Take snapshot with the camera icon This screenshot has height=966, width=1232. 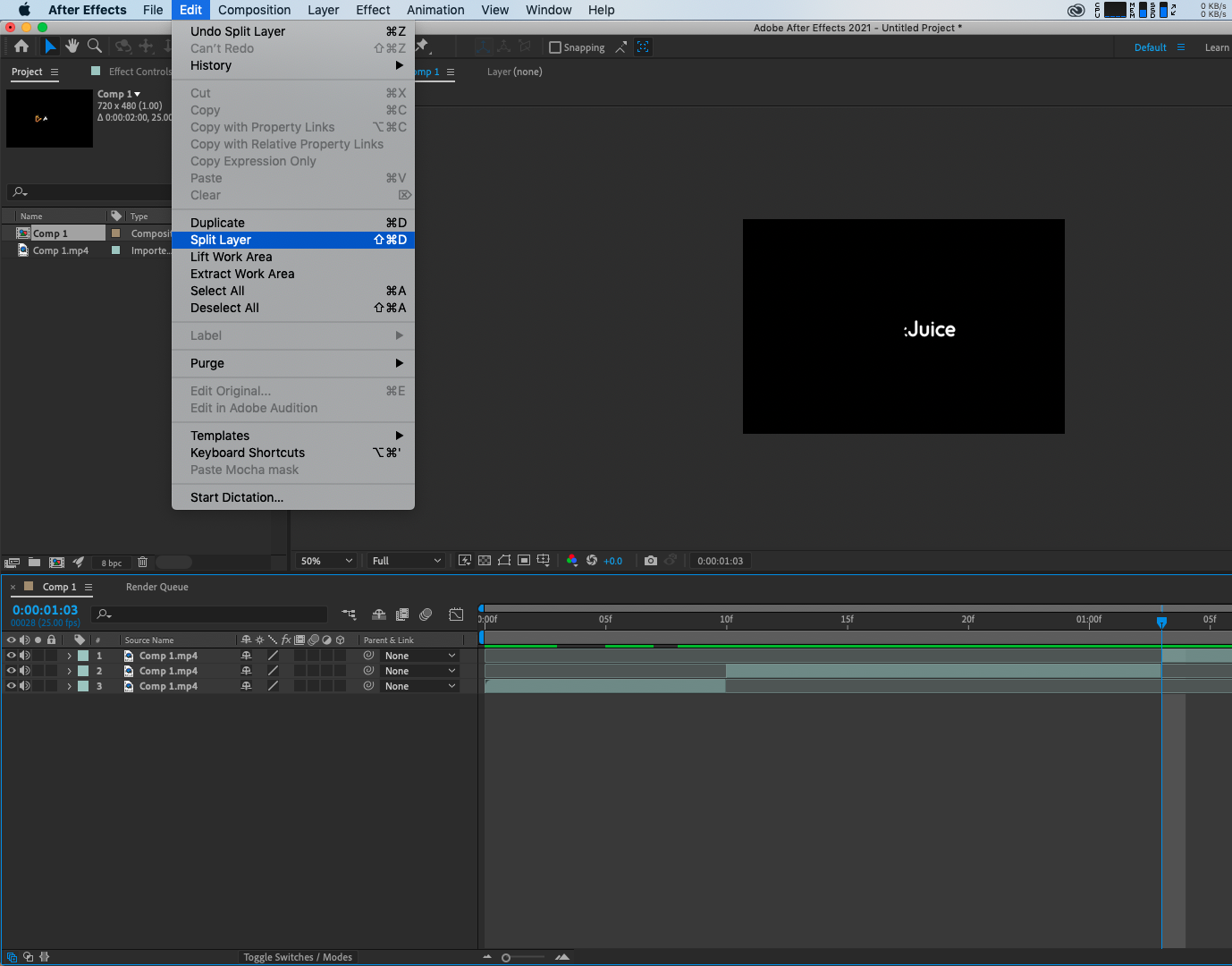coord(651,561)
